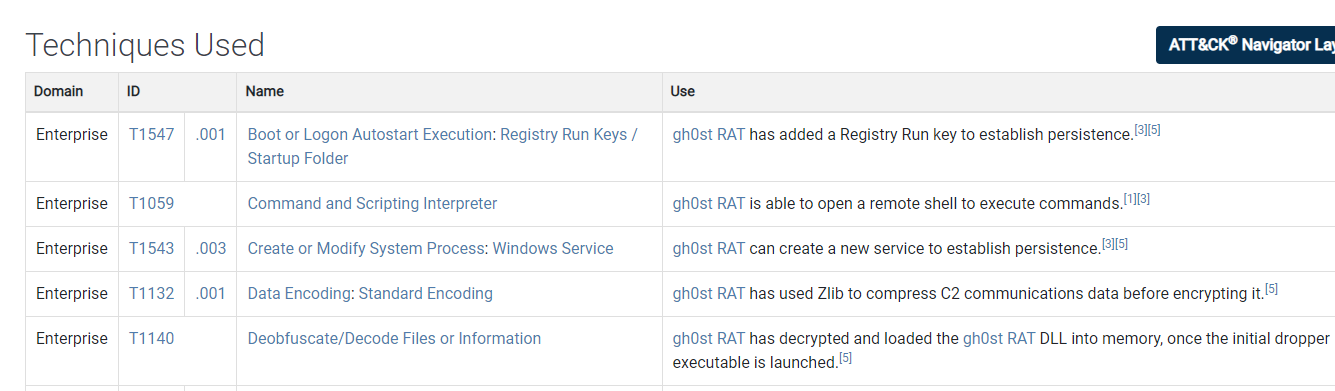Open Create or Modify System Process link
Image resolution: width=1335 pixels, height=391 pixels.
pos(367,248)
